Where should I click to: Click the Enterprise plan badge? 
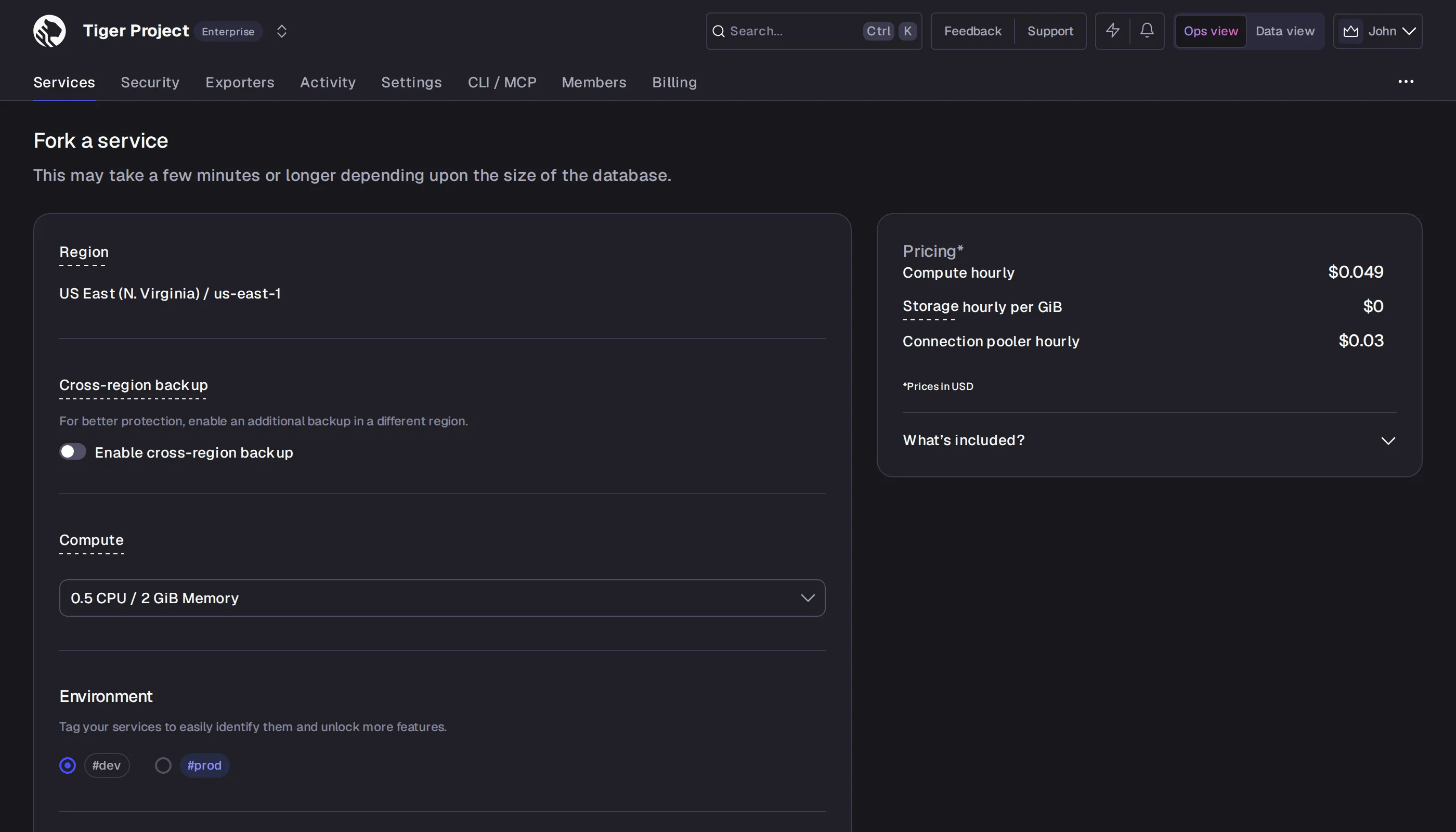point(228,31)
